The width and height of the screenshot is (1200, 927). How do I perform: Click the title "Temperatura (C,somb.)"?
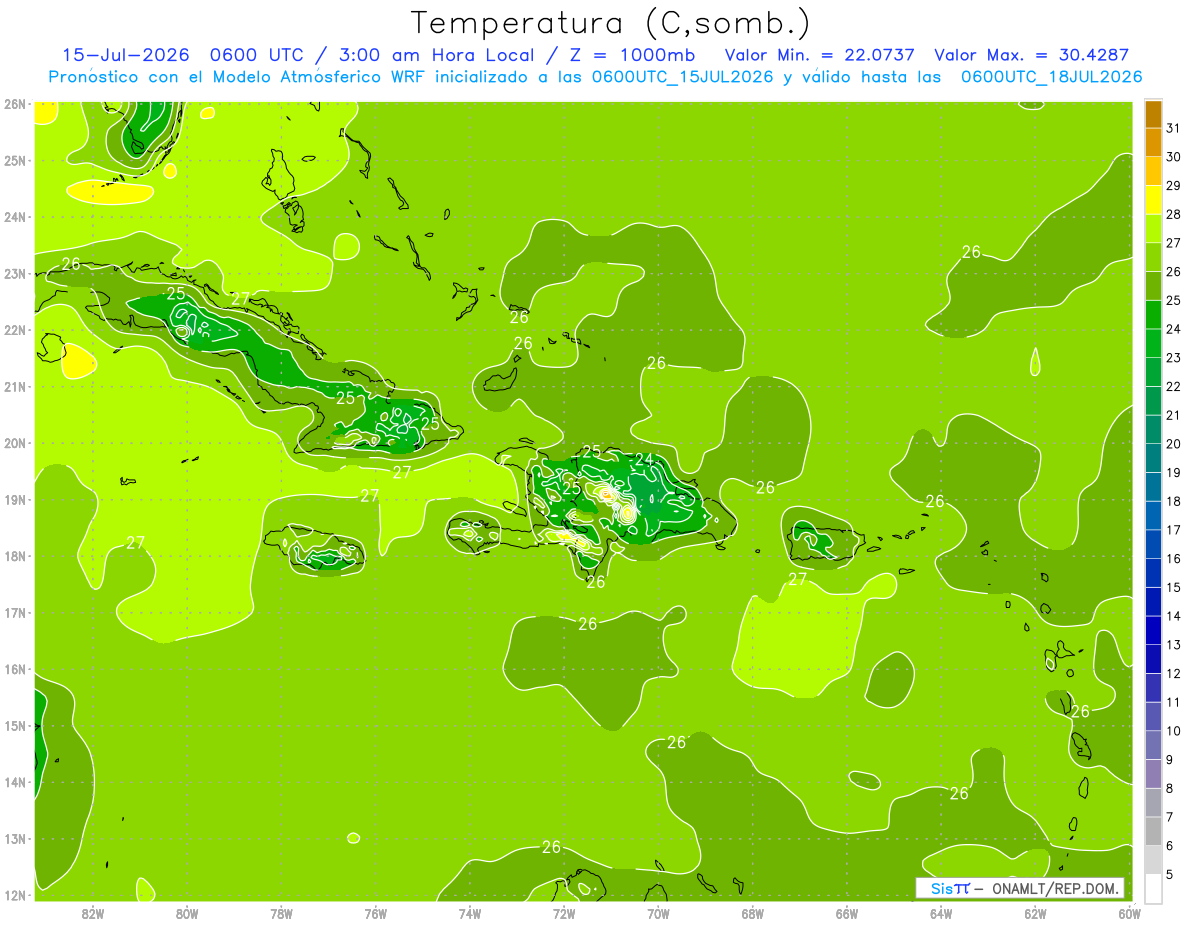tap(610, 24)
